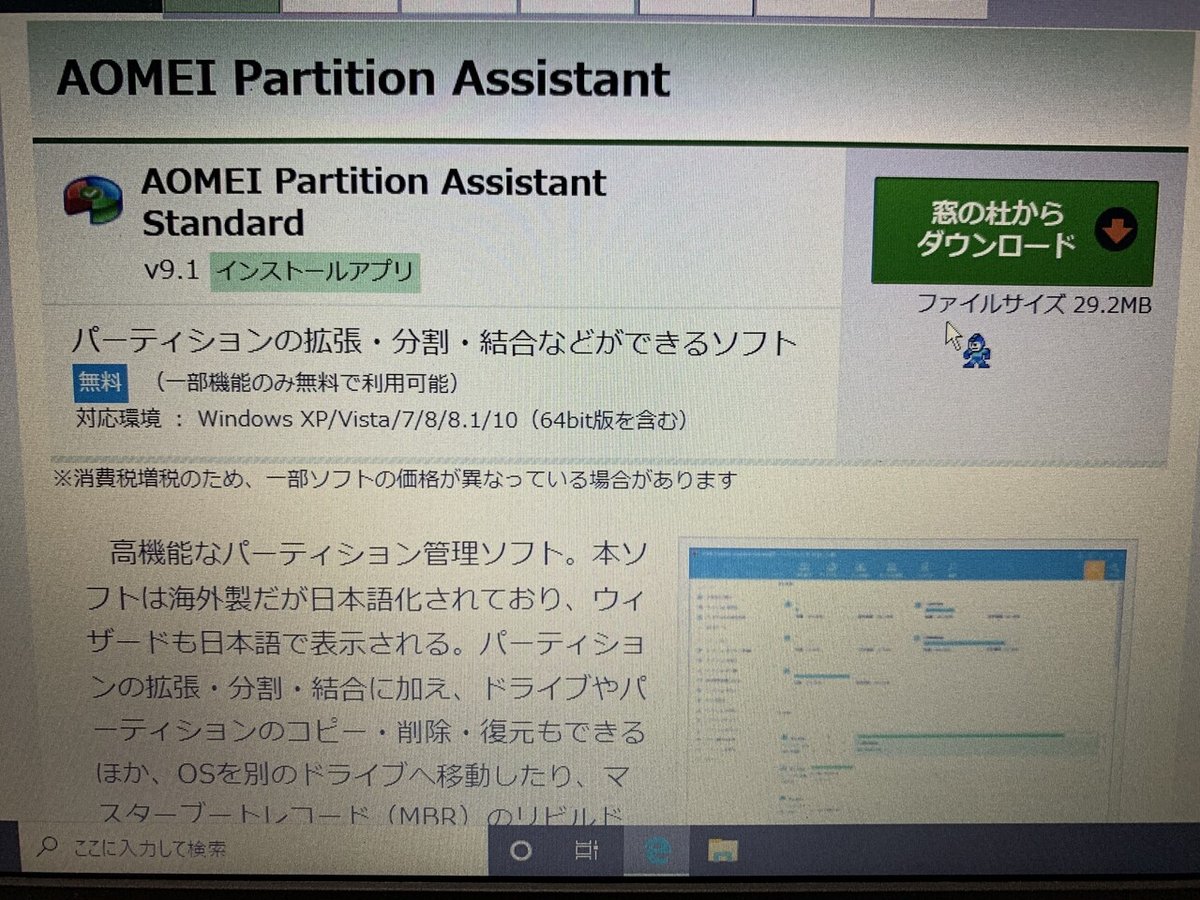Click the 対応環境 Windows XP/Vista line
Image resolution: width=1200 pixels, height=900 pixels.
click(382, 419)
